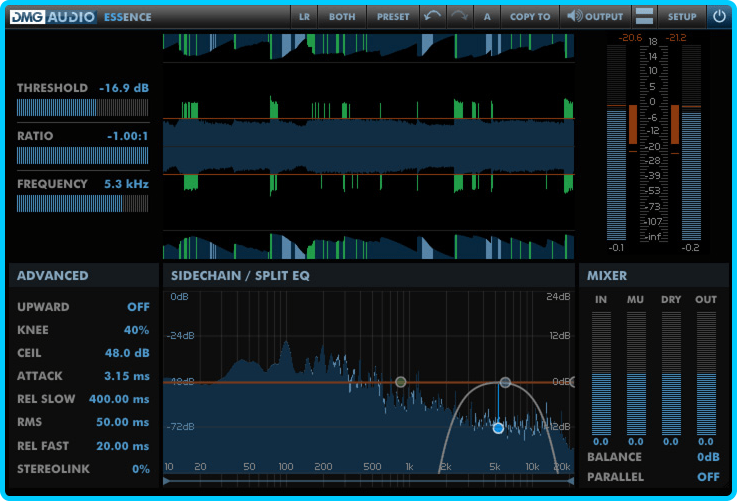Viewport: 737px width, 501px height.
Task: Click the DRY mixer fader
Action: (671, 373)
